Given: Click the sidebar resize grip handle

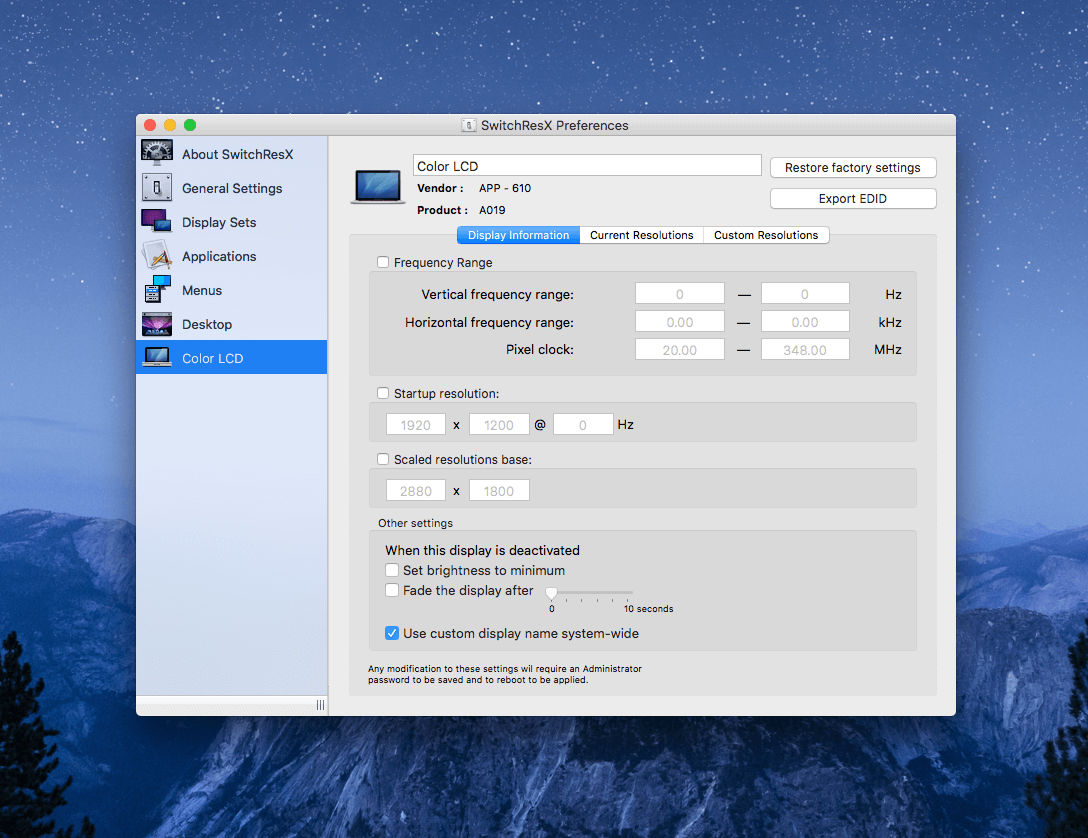Looking at the screenshot, I should (321, 705).
